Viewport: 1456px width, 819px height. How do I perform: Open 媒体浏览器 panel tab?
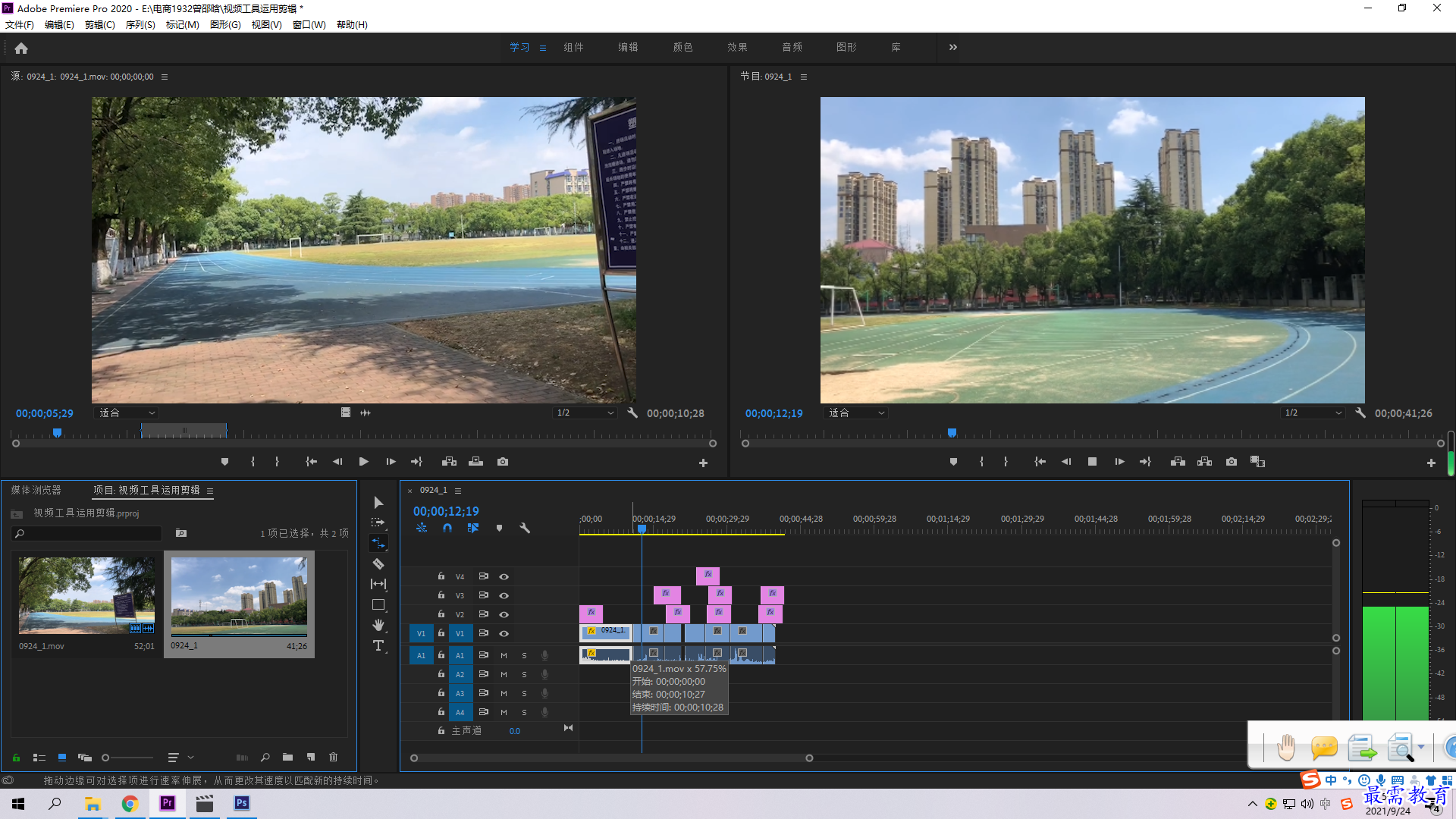pos(36,490)
